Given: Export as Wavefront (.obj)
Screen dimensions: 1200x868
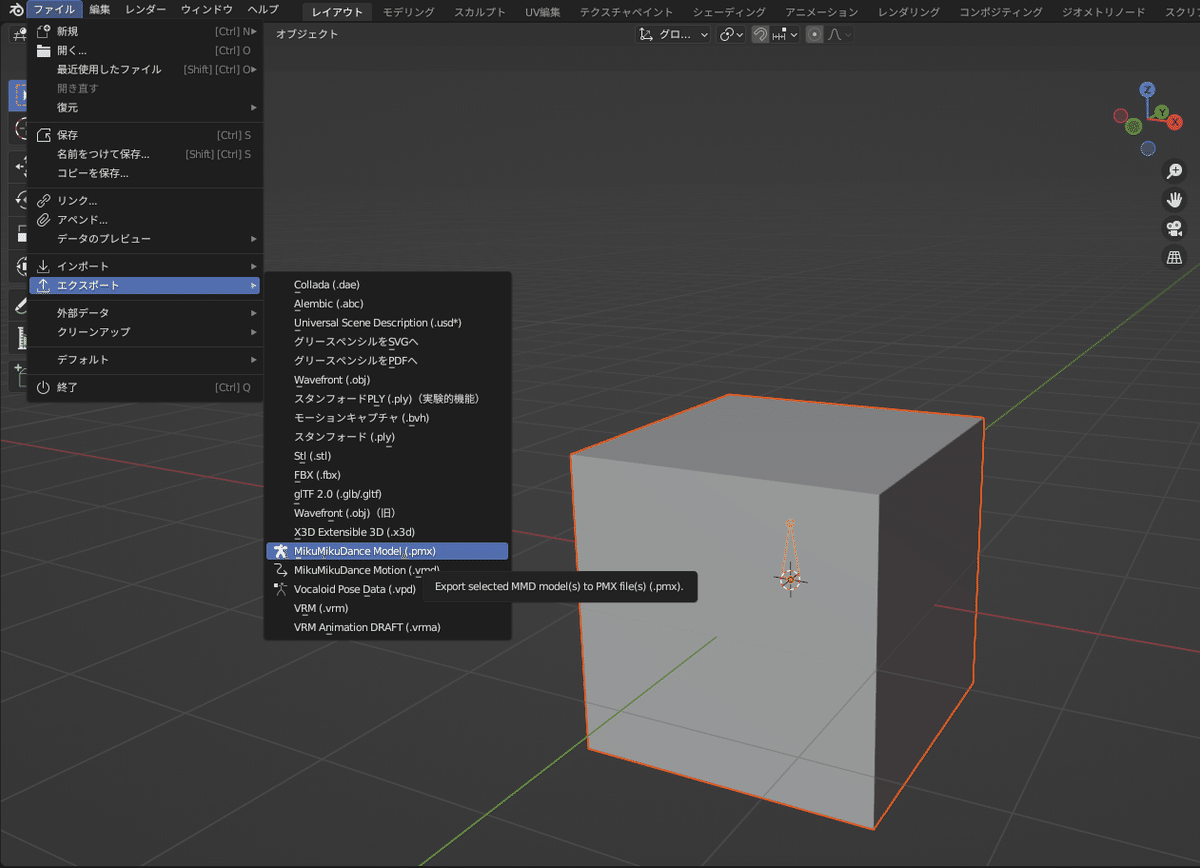Looking at the screenshot, I should (x=387, y=380).
